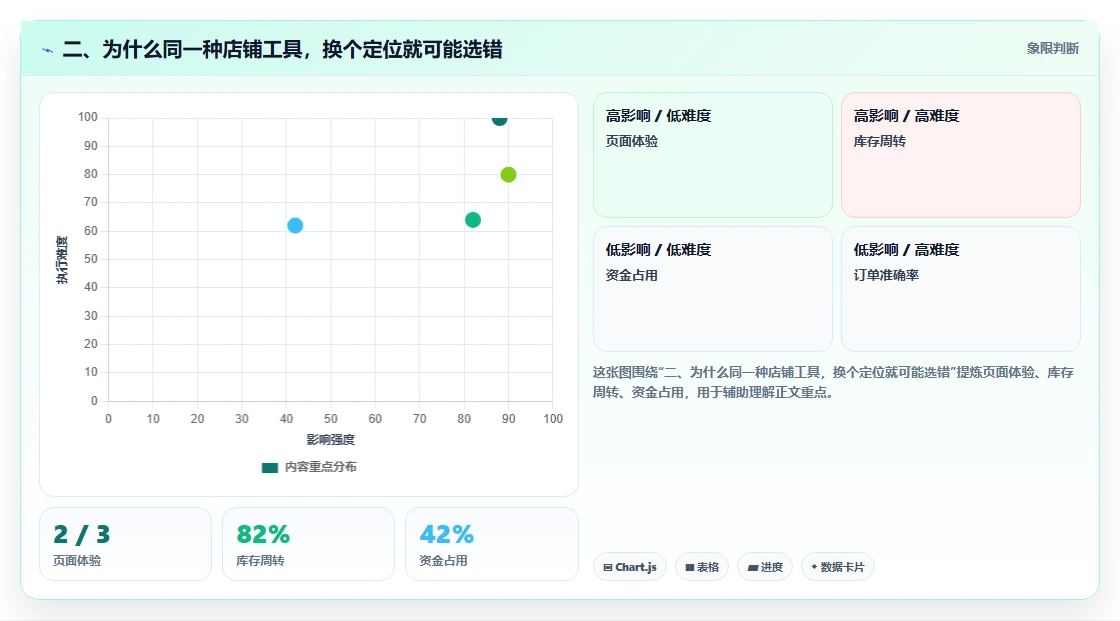
Task: Click the 库存周转 text in red quadrant card
Action: click(879, 141)
